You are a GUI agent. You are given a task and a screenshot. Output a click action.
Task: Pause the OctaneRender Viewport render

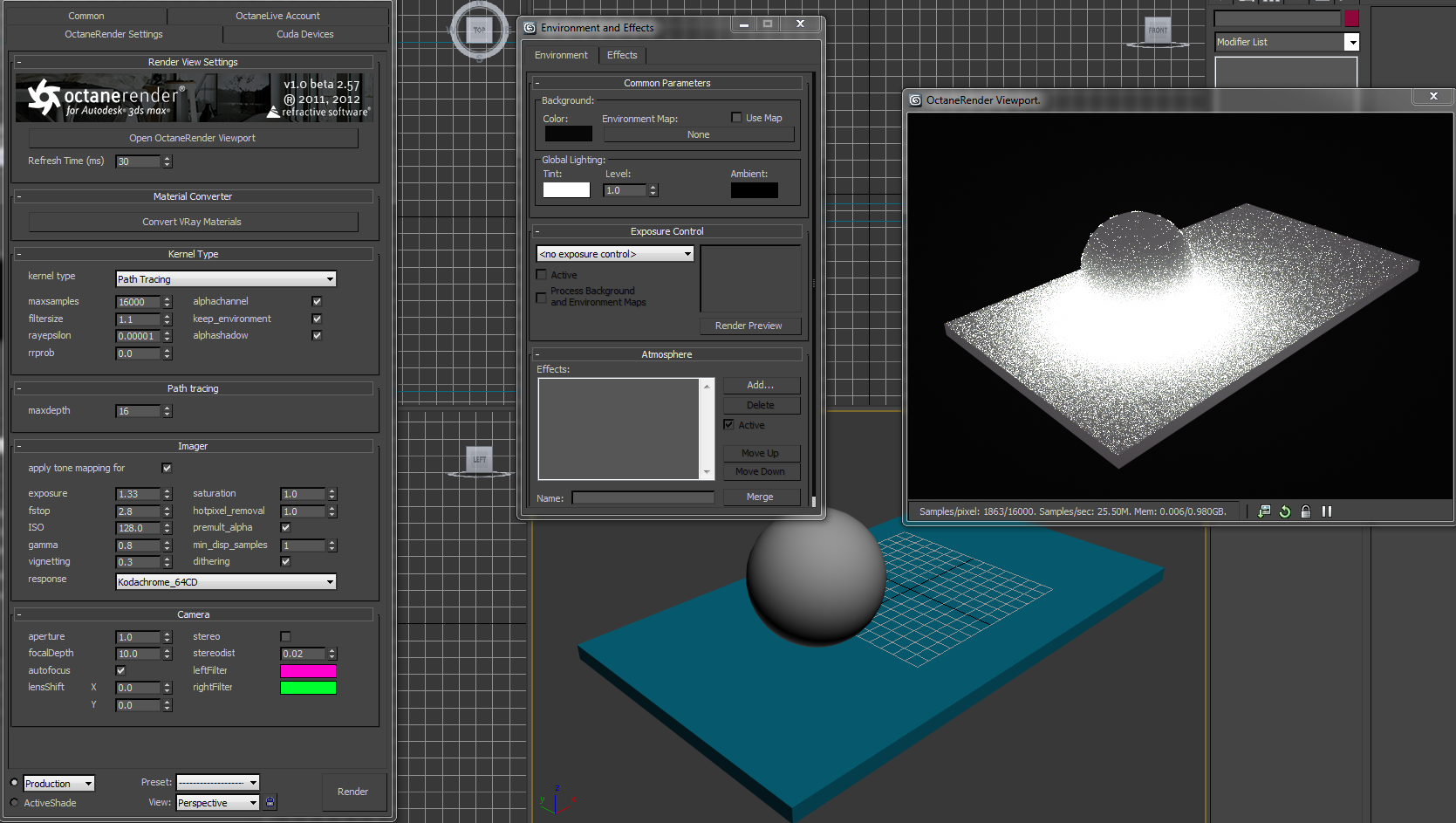click(1327, 511)
